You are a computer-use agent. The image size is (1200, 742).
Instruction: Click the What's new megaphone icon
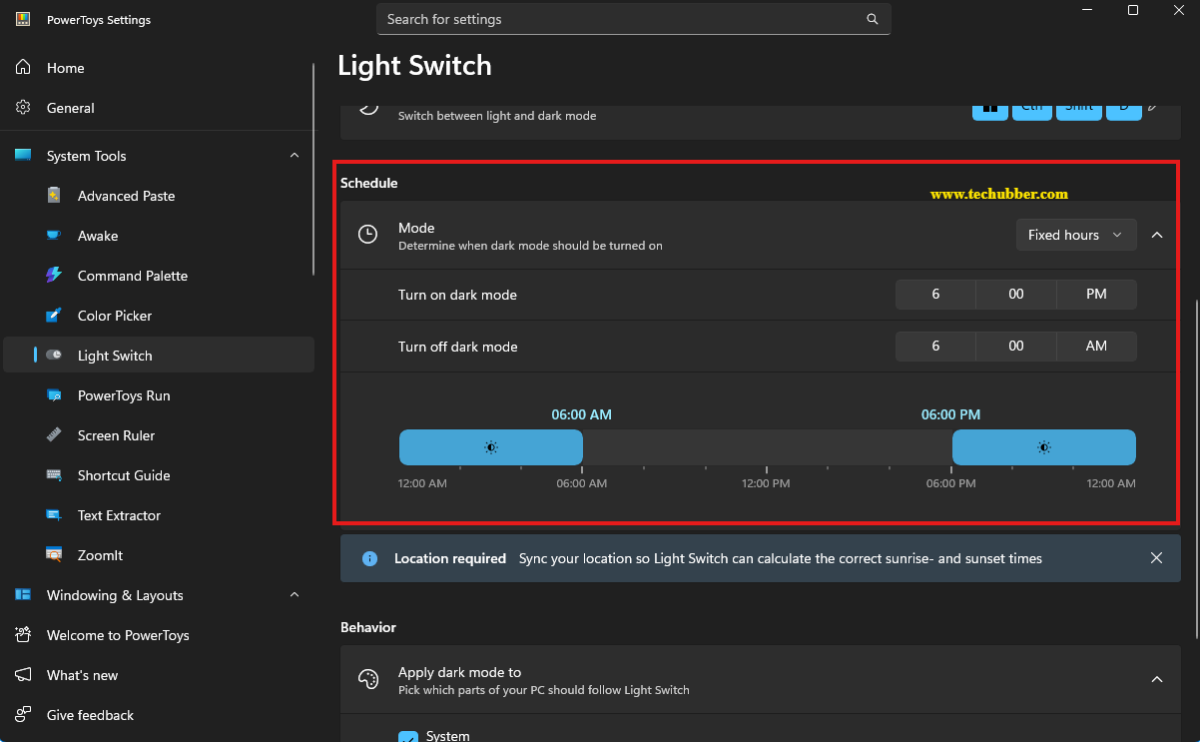[x=23, y=675]
